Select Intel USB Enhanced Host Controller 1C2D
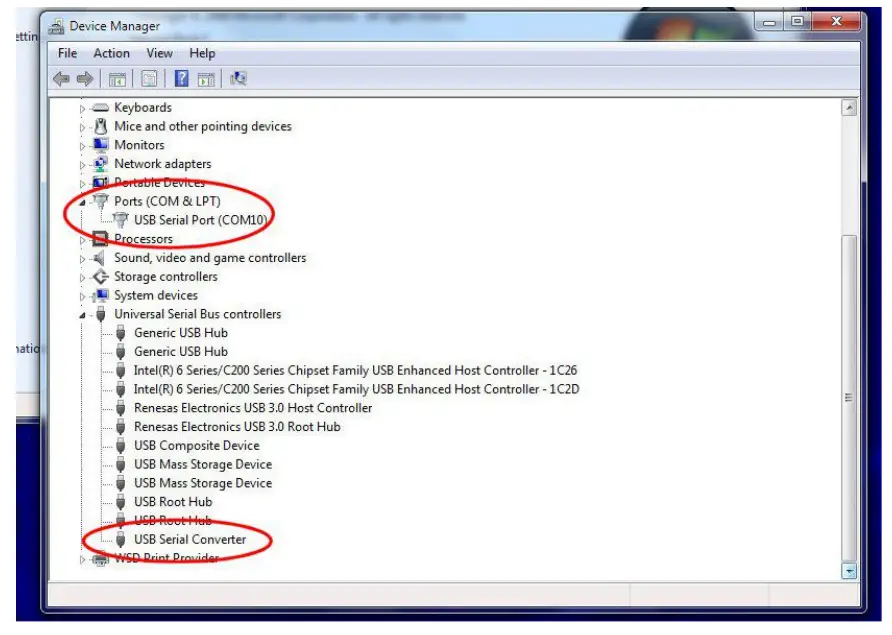892x635 pixels. (x=356, y=389)
